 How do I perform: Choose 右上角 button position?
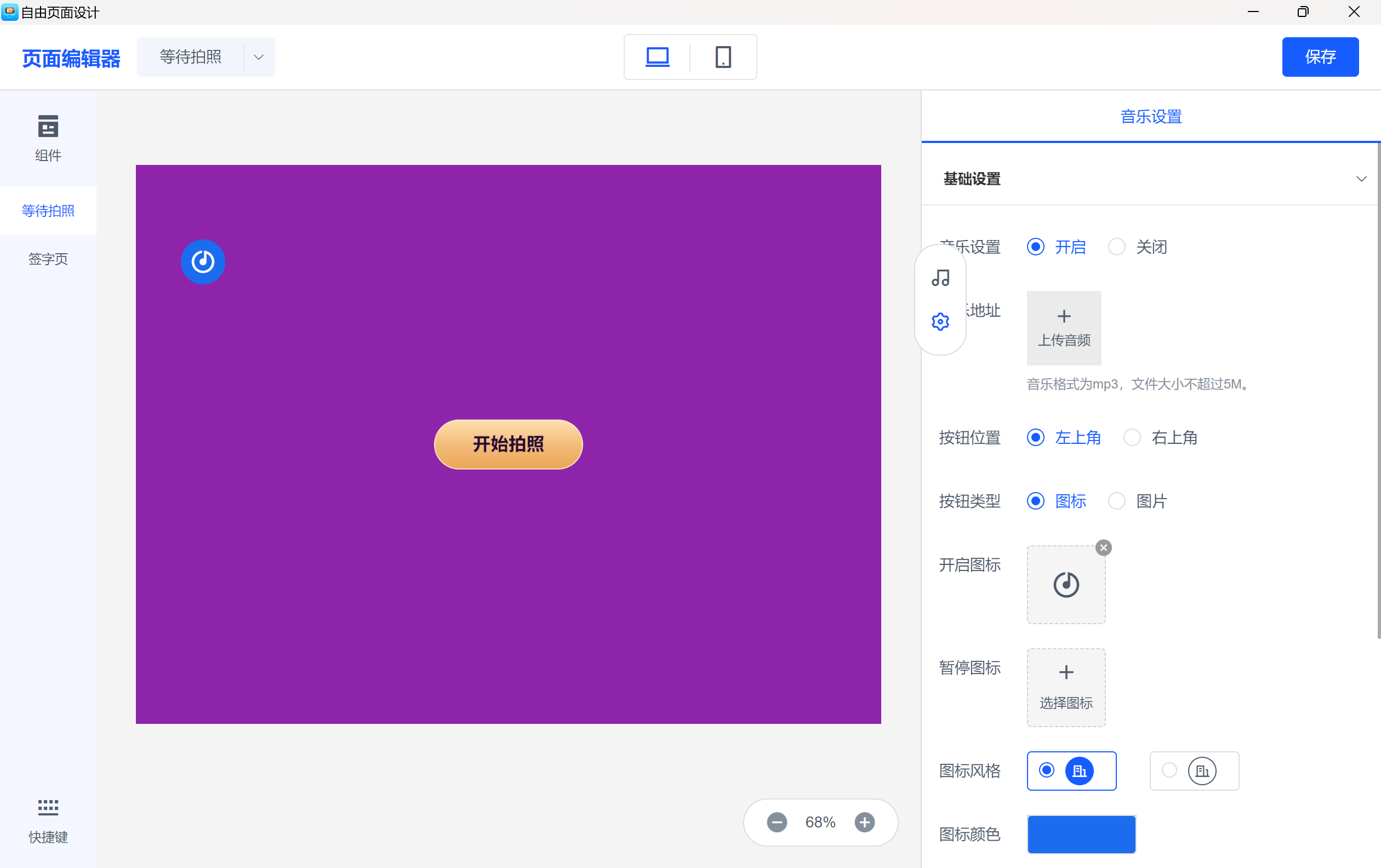1132,437
